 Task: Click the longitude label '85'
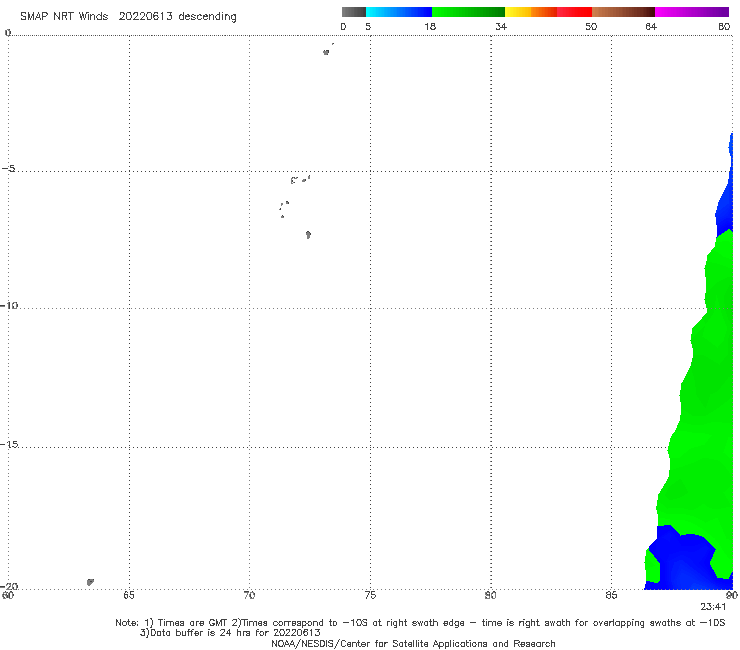[611, 595]
